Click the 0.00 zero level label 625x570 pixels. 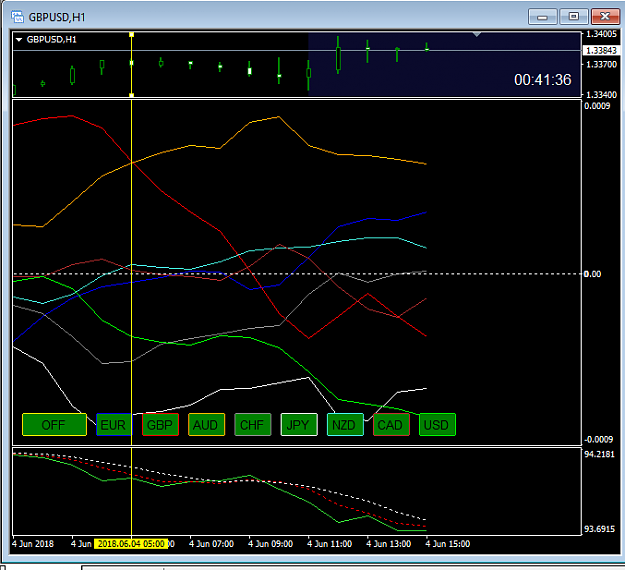click(592, 274)
